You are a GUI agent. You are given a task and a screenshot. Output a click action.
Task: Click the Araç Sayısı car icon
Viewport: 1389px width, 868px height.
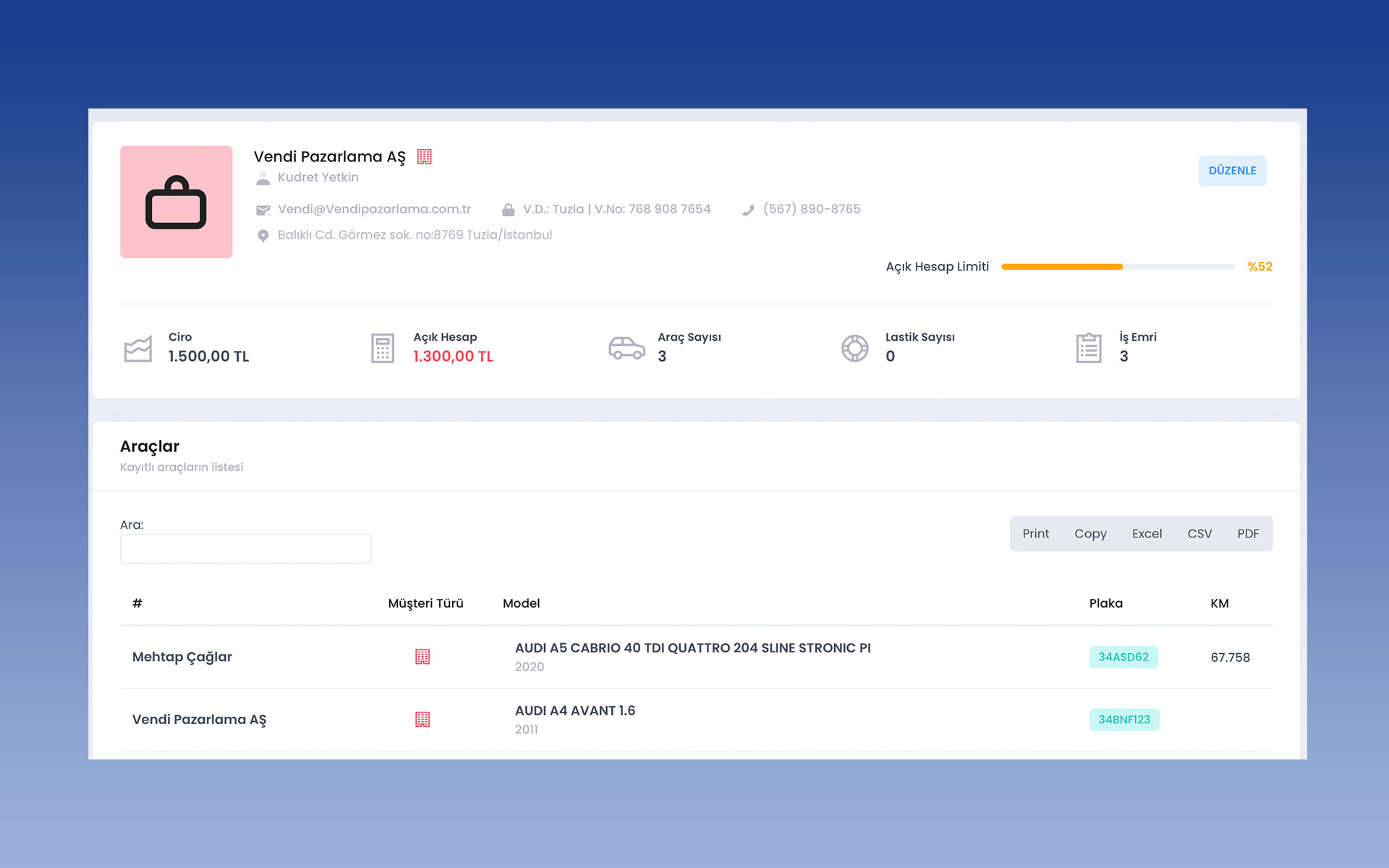[626, 348]
